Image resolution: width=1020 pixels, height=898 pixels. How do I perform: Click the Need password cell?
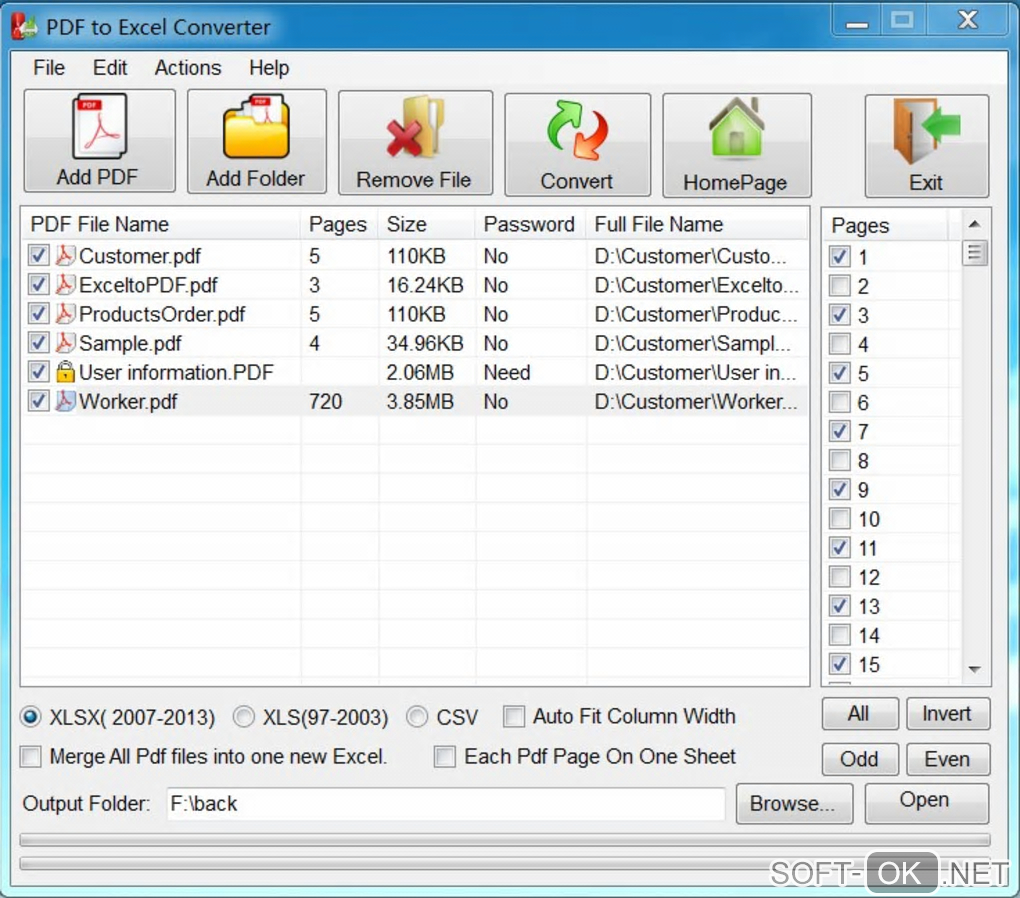pyautogui.click(x=507, y=373)
